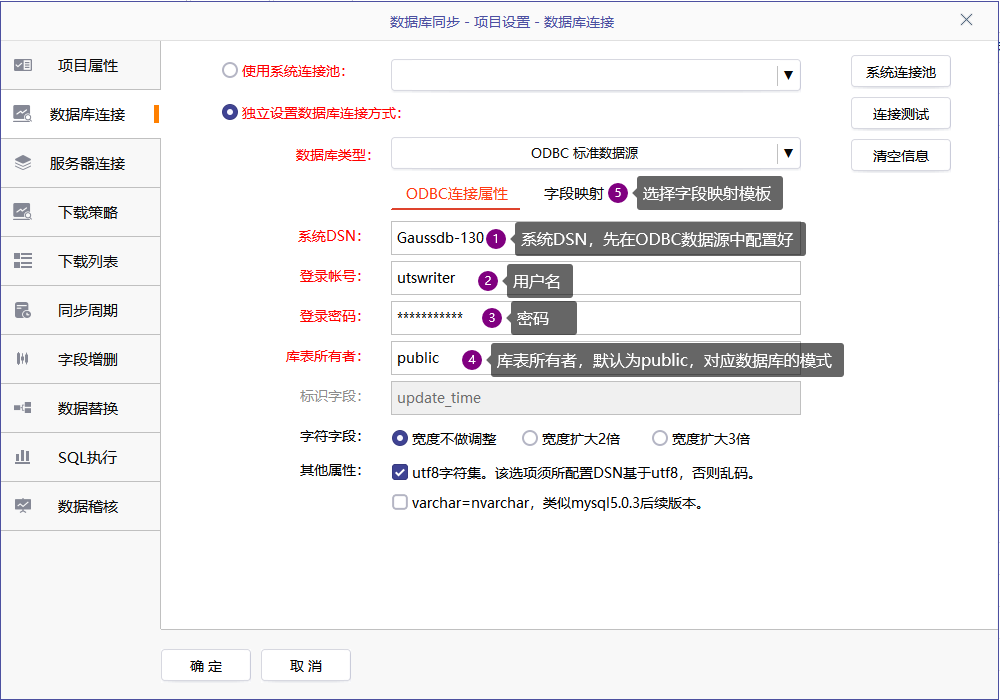Open 数据替换 settings

(x=80, y=409)
